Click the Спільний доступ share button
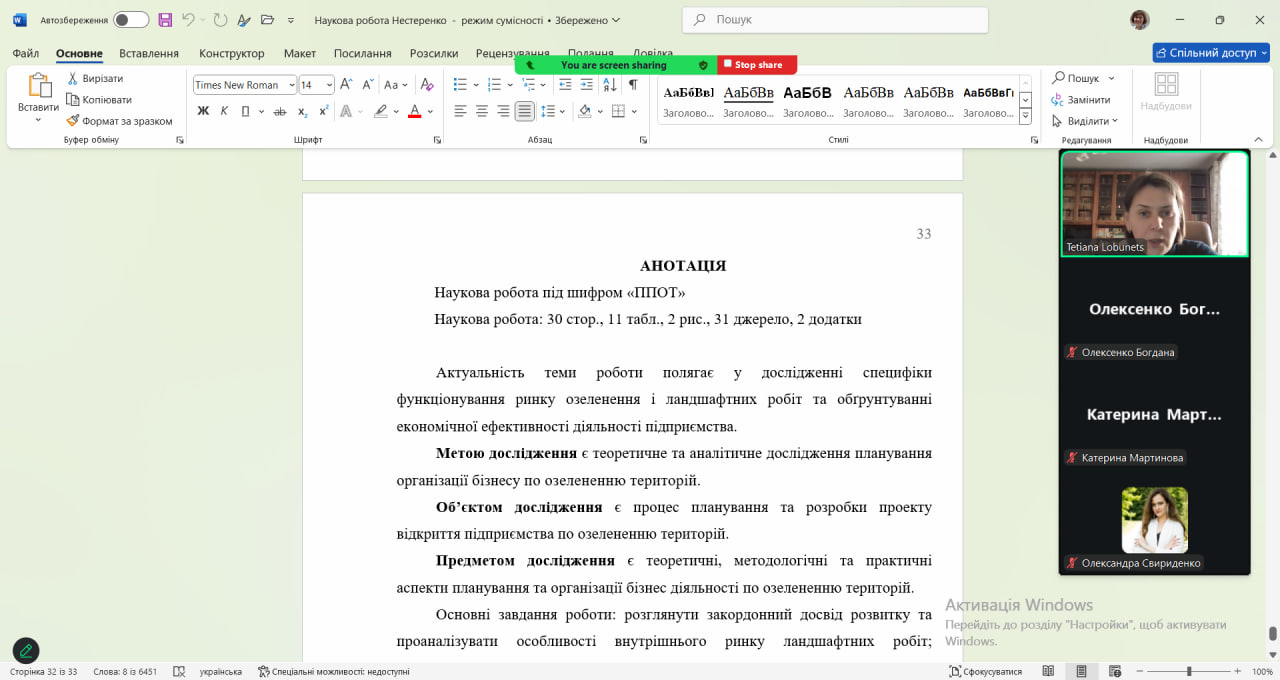The image size is (1280, 680). click(1210, 53)
